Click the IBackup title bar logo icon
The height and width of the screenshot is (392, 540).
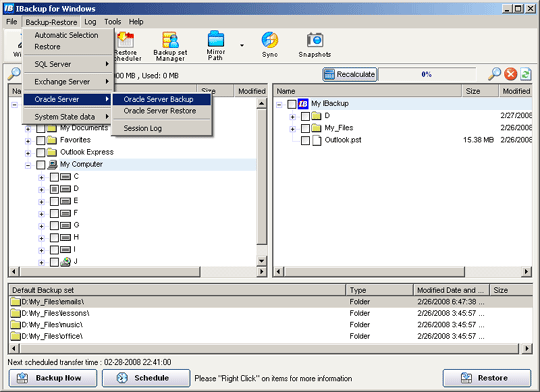click(x=9, y=8)
